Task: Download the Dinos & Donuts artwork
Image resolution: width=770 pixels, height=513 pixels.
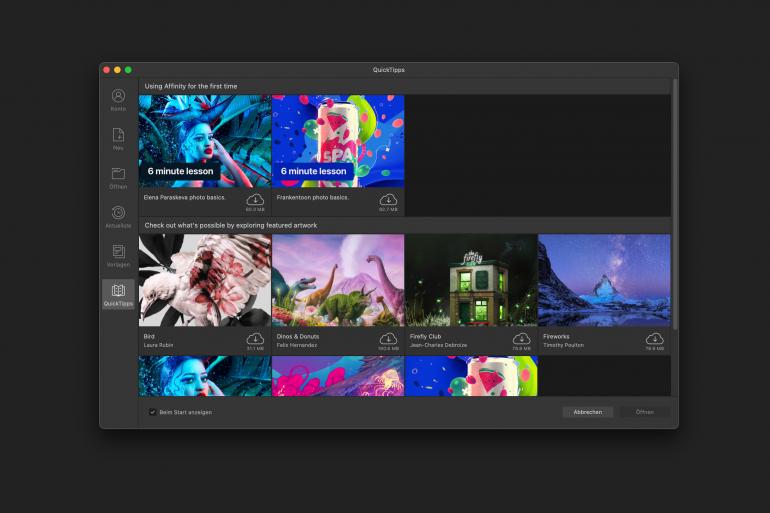Action: [388, 339]
